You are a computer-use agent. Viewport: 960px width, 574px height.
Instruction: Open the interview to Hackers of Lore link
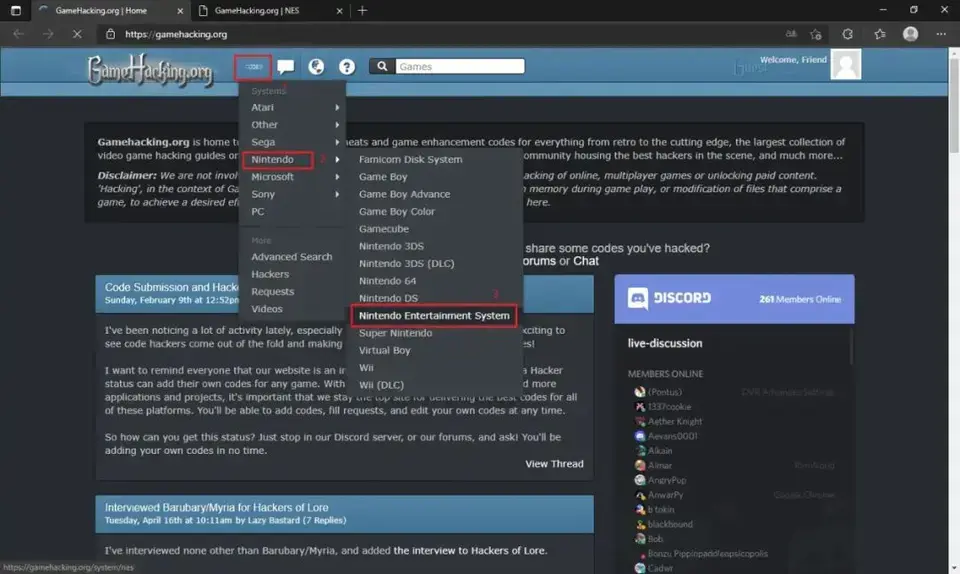pos(470,550)
